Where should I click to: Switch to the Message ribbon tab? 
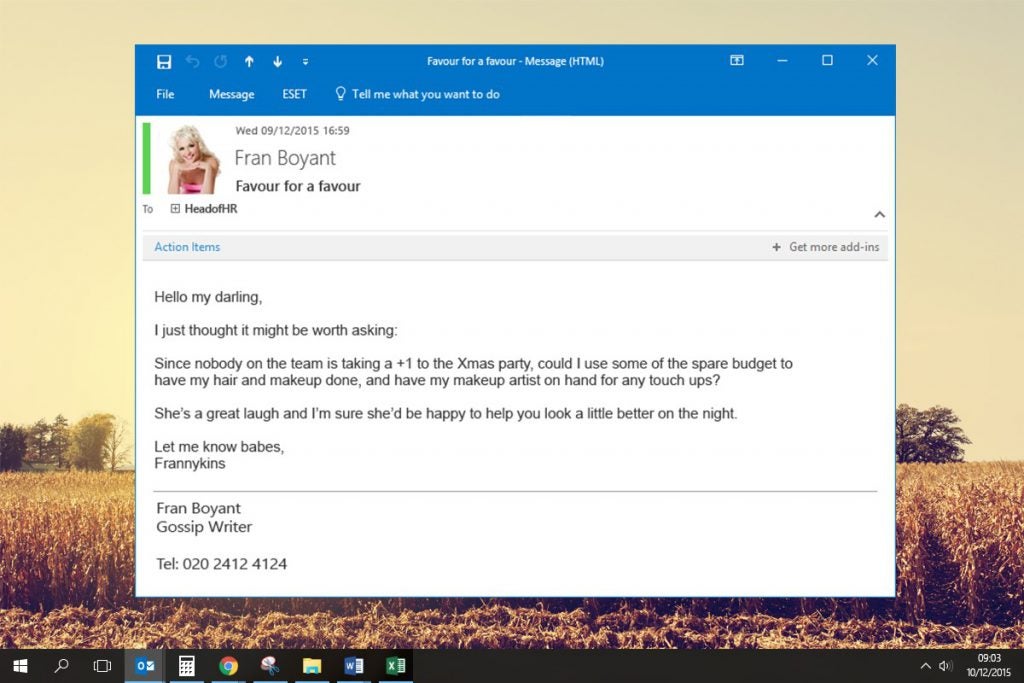point(231,94)
